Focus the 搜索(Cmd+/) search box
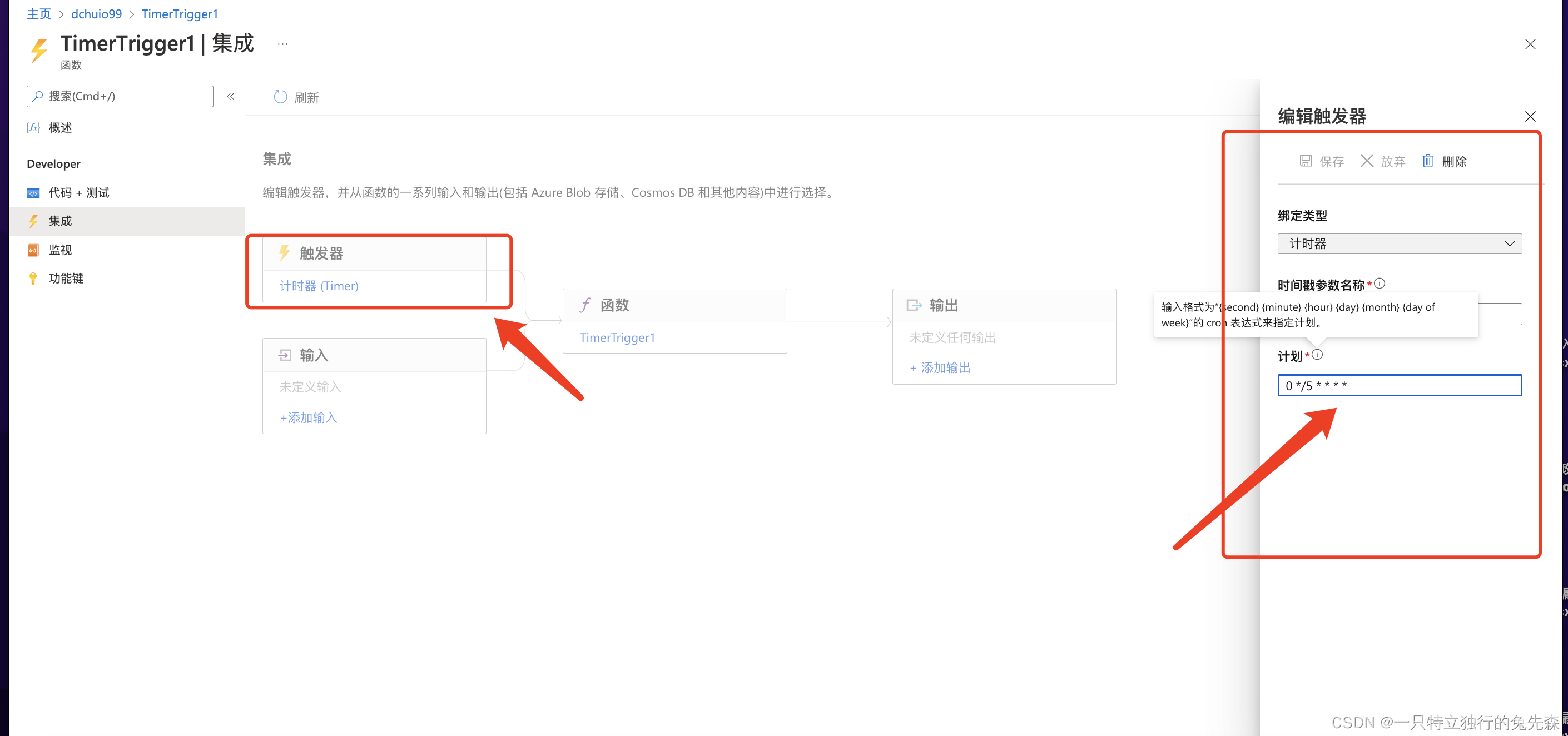Viewport: 1568px width, 736px height. pos(120,96)
